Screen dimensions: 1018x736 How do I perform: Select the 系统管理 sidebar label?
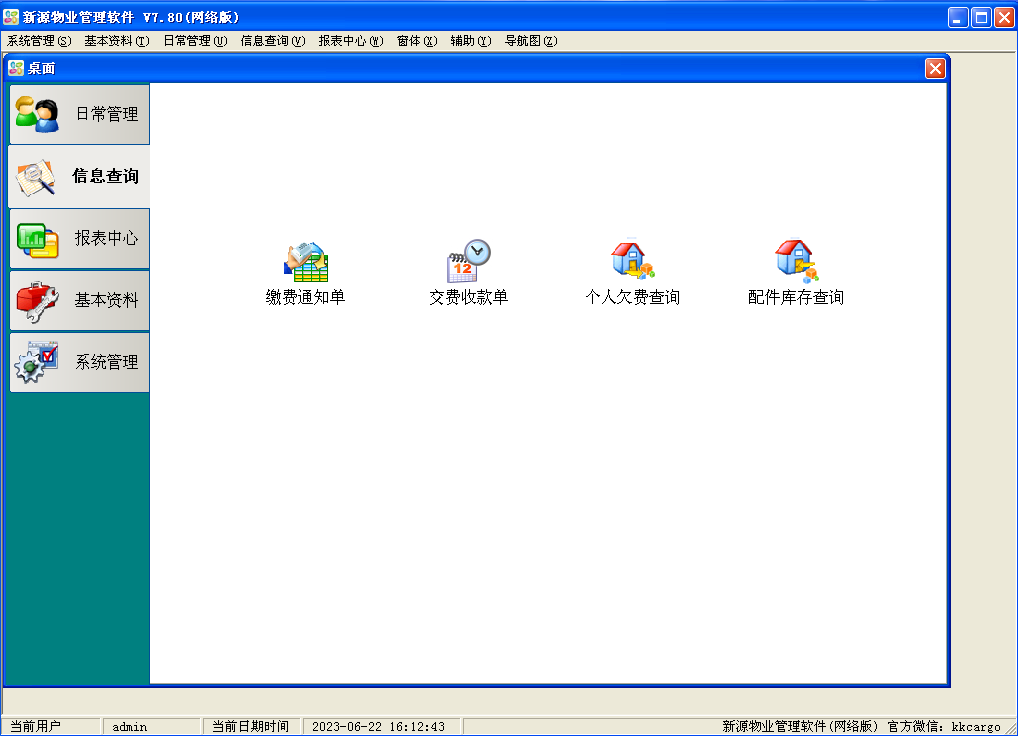(107, 362)
